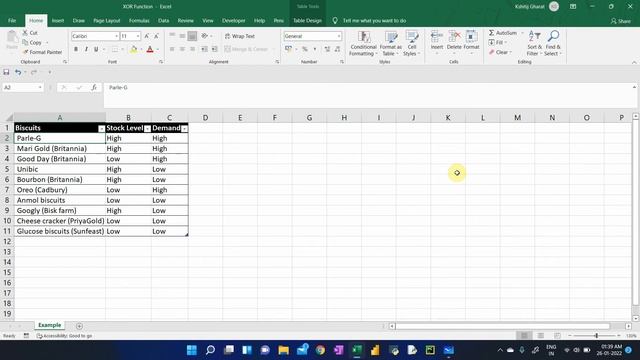Switch to the Developer tab
The image size is (640, 360).
pos(233,20)
